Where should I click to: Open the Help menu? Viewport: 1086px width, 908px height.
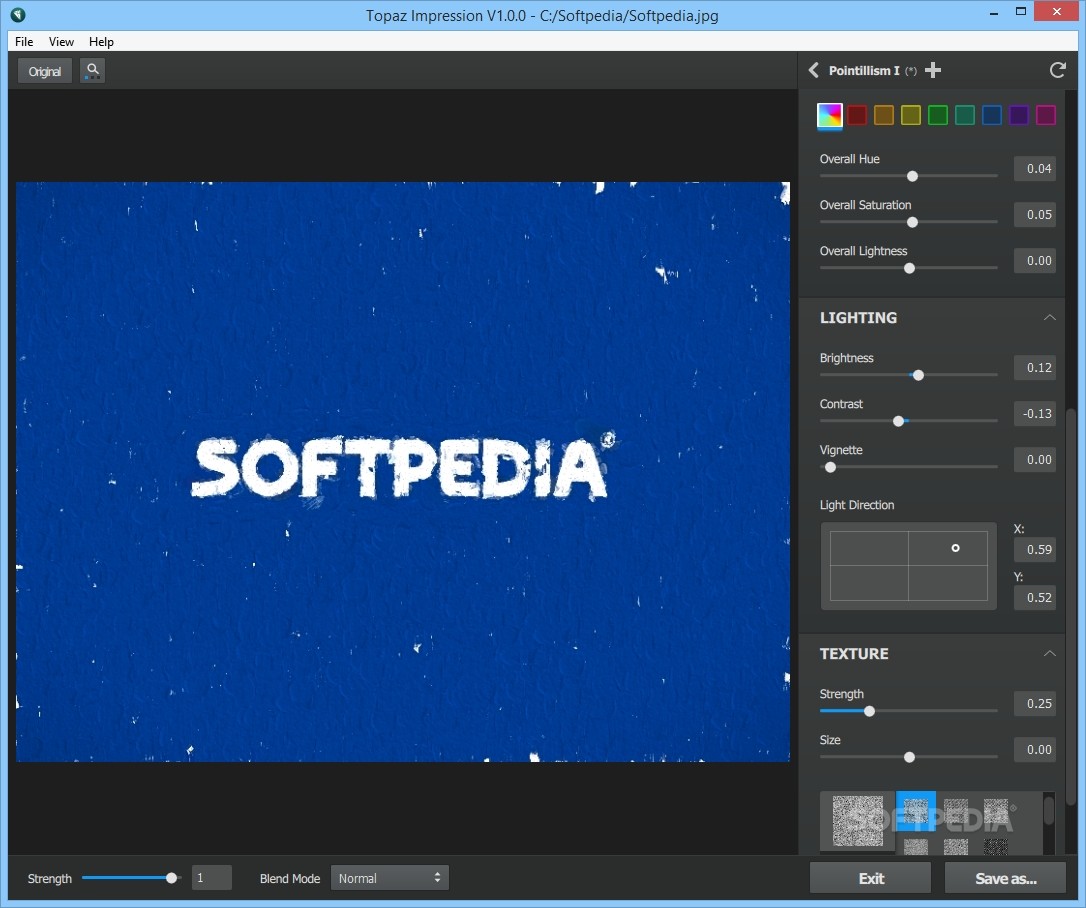click(101, 42)
